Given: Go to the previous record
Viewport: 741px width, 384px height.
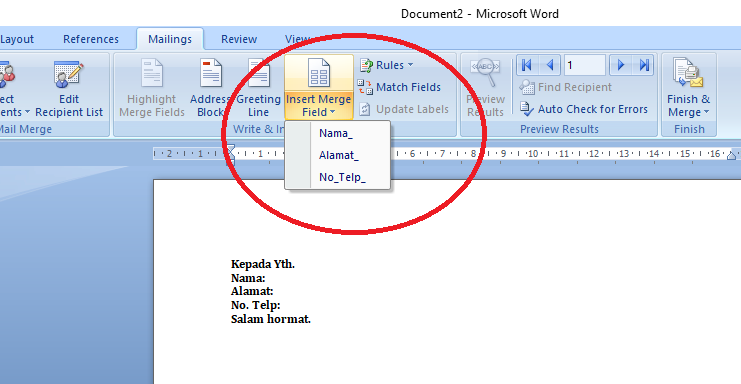Looking at the screenshot, I should click(550, 65).
